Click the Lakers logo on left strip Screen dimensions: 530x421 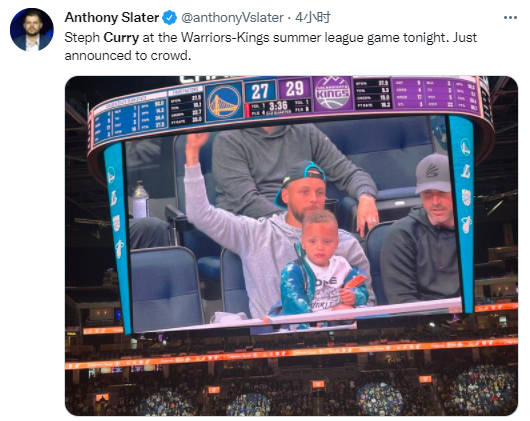click(x=113, y=198)
